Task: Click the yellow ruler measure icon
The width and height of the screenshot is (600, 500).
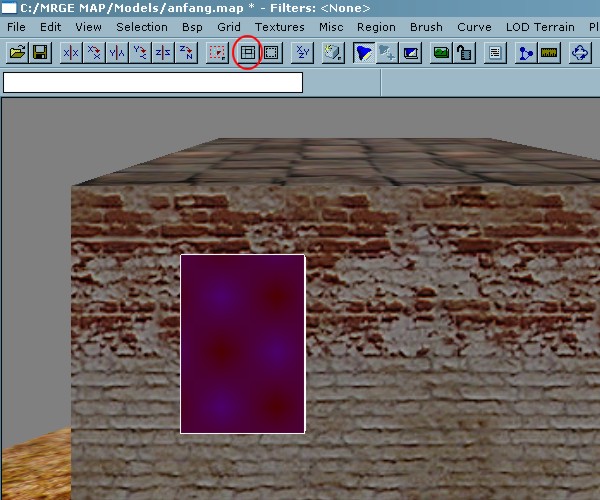Action: (x=549, y=52)
